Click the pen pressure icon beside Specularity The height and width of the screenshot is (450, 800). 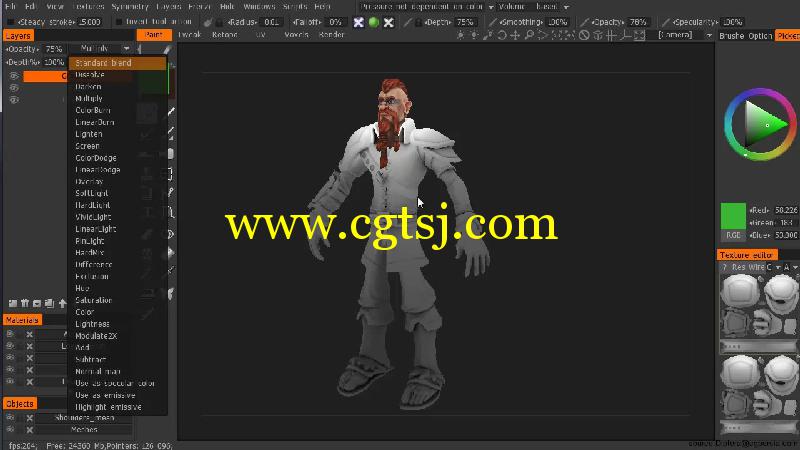click(665, 22)
